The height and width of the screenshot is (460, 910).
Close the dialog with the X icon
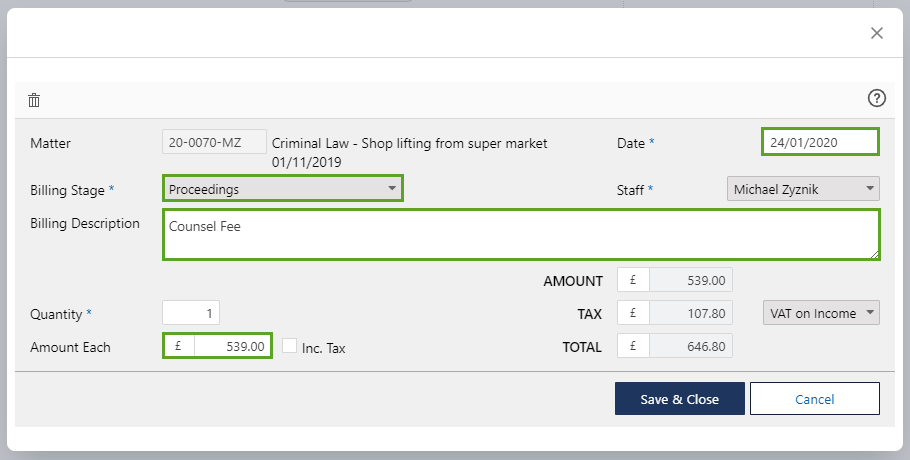pyautogui.click(x=877, y=33)
